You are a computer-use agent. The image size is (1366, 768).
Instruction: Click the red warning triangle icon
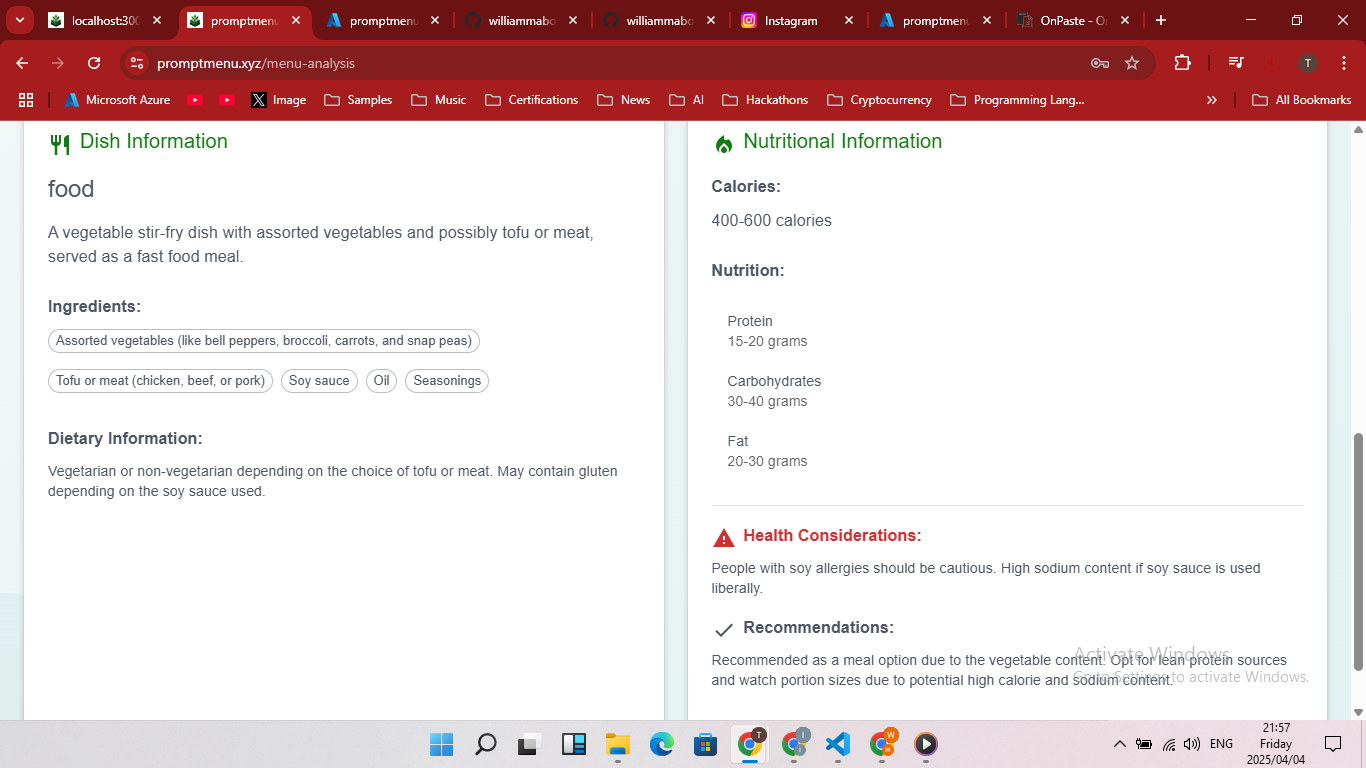723,538
